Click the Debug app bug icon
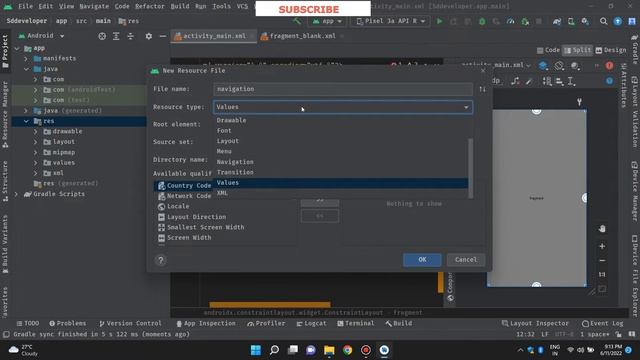 pos(482,21)
